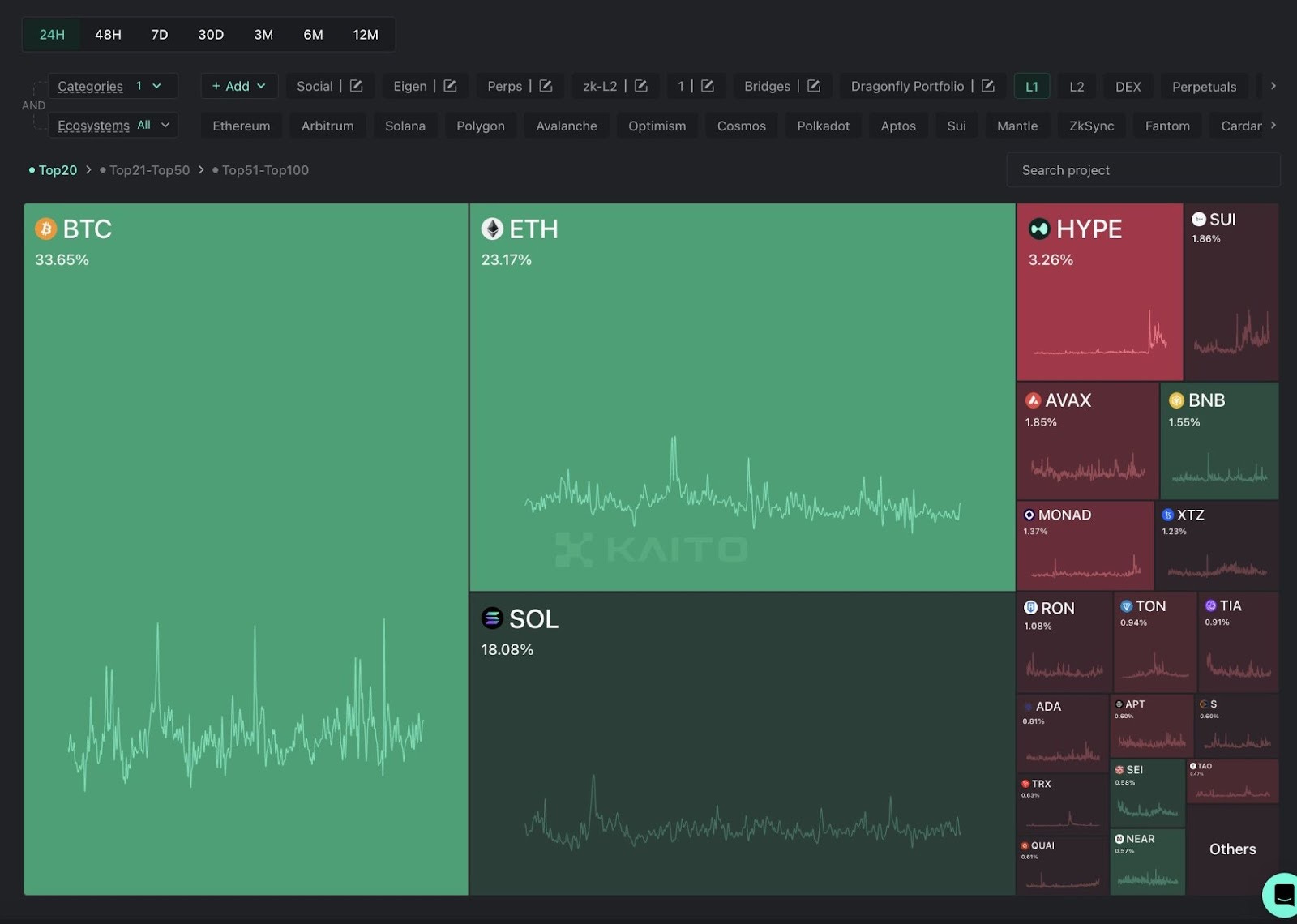Screen dimensions: 1297x924
Task: Edit the zk-L2 category with pencil icon
Action: pyautogui.click(x=640, y=86)
